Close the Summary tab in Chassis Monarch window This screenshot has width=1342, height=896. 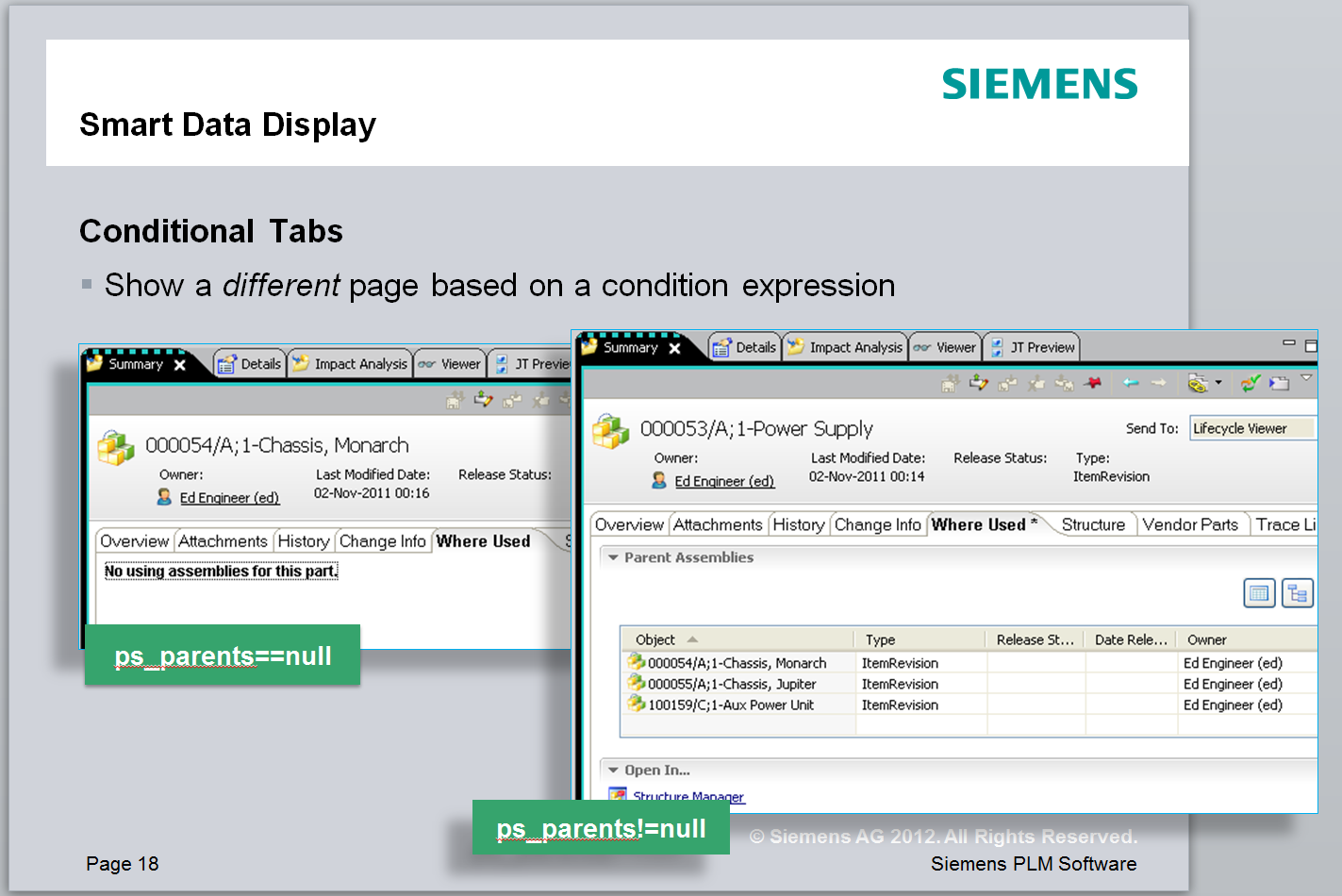tap(179, 365)
